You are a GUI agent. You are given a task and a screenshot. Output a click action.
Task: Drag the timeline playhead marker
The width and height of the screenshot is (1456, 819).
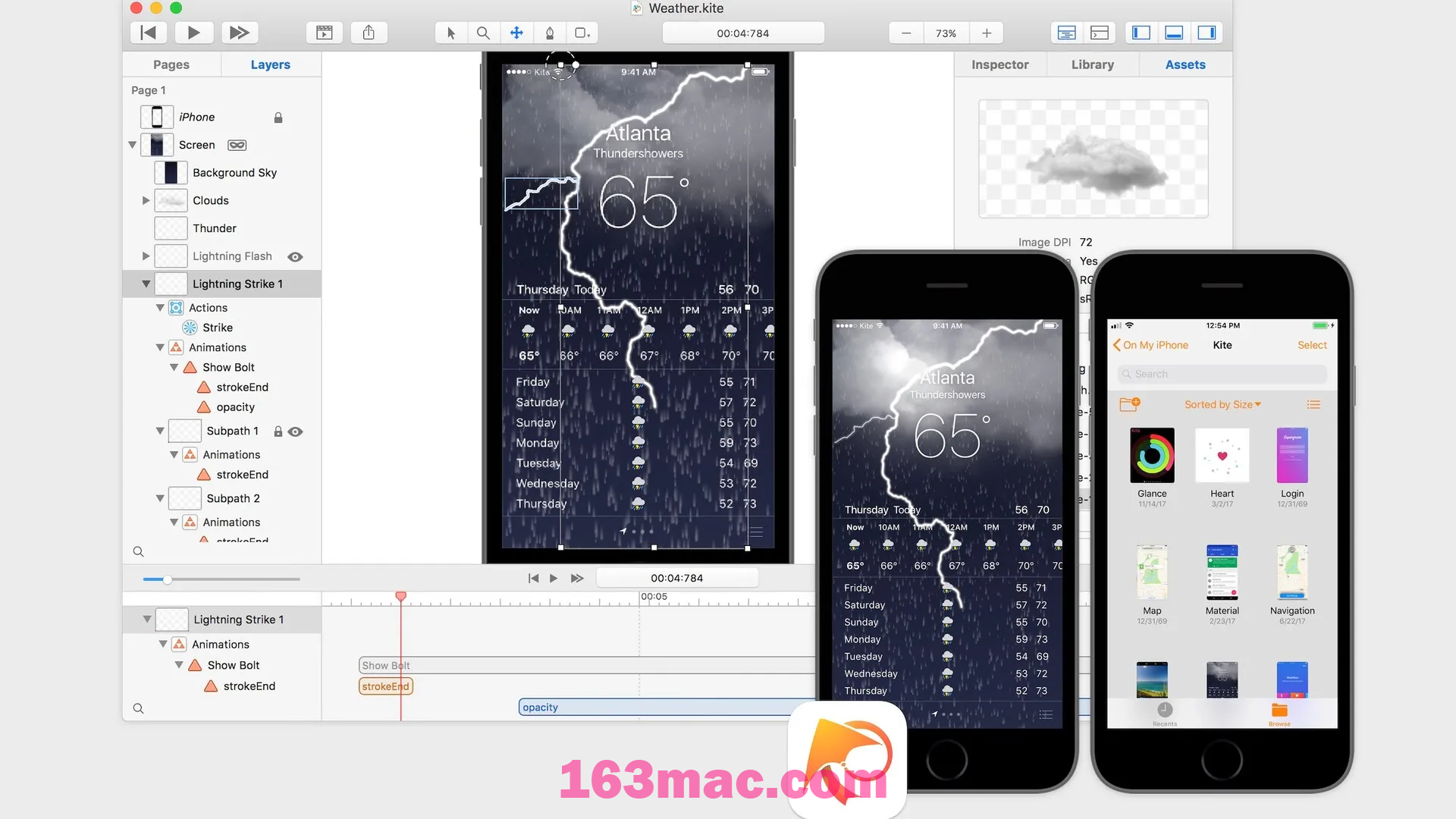401,595
